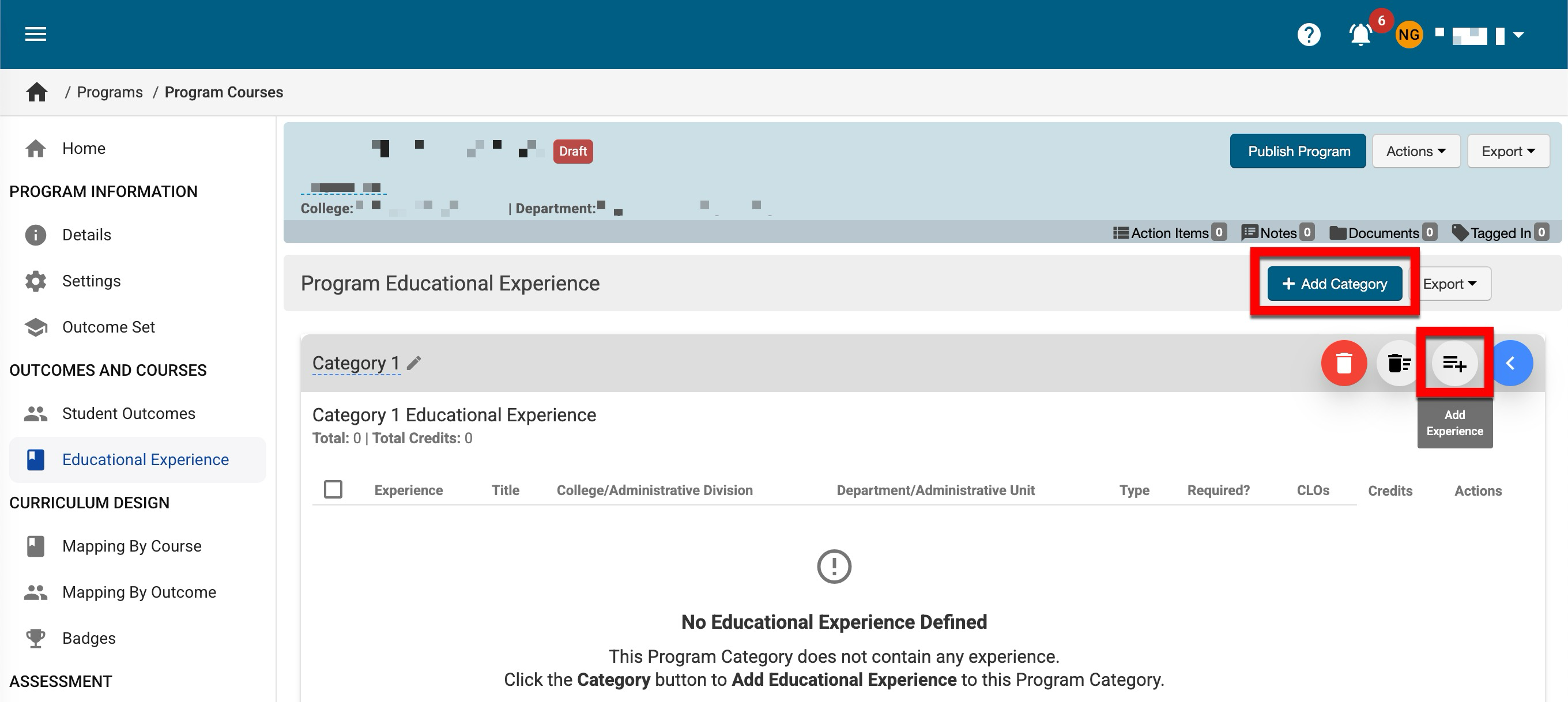The image size is (1568, 702).
Task: Click the NG user avatar
Action: (x=1408, y=35)
